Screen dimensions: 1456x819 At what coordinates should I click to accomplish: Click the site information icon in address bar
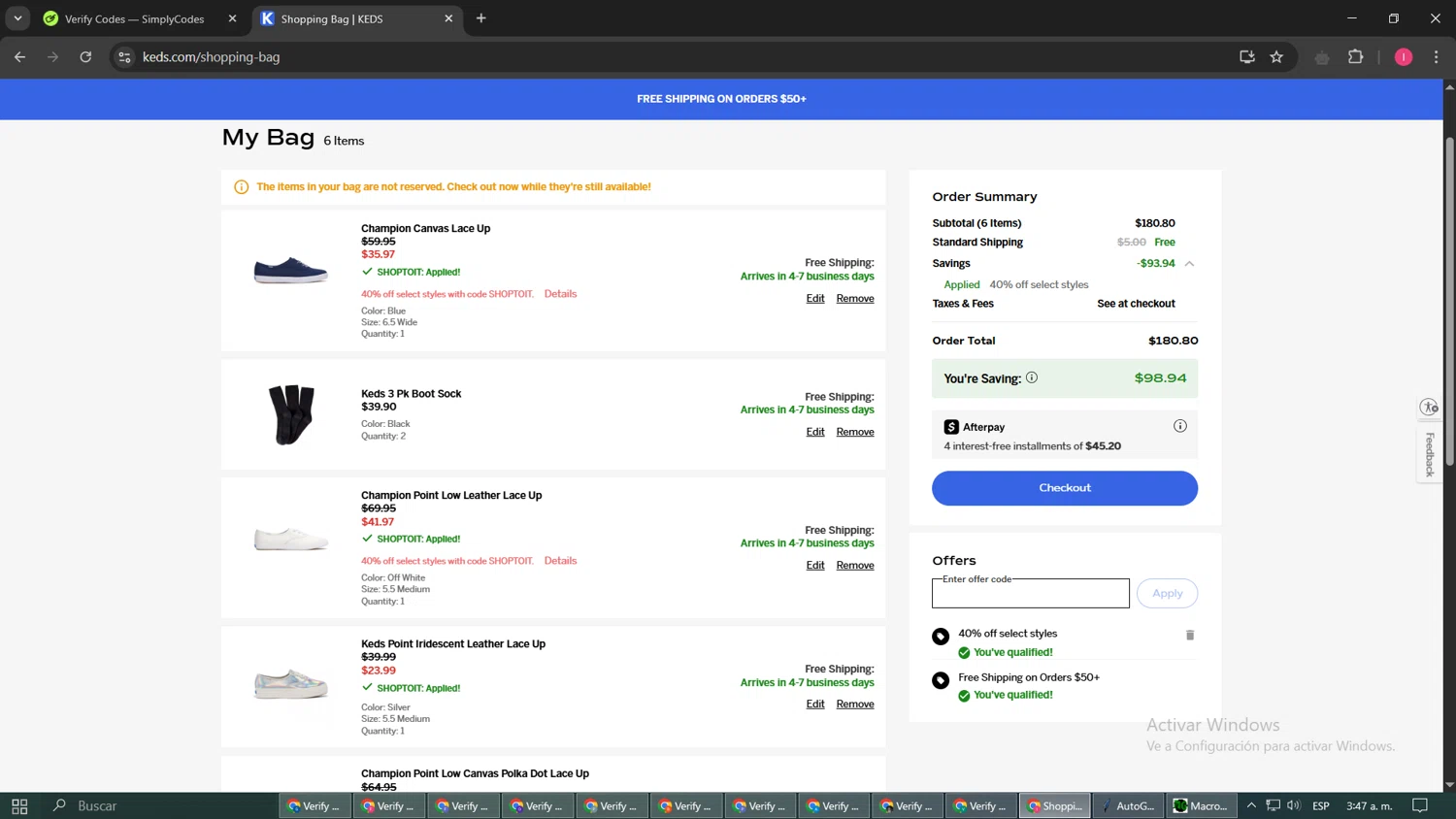[124, 57]
